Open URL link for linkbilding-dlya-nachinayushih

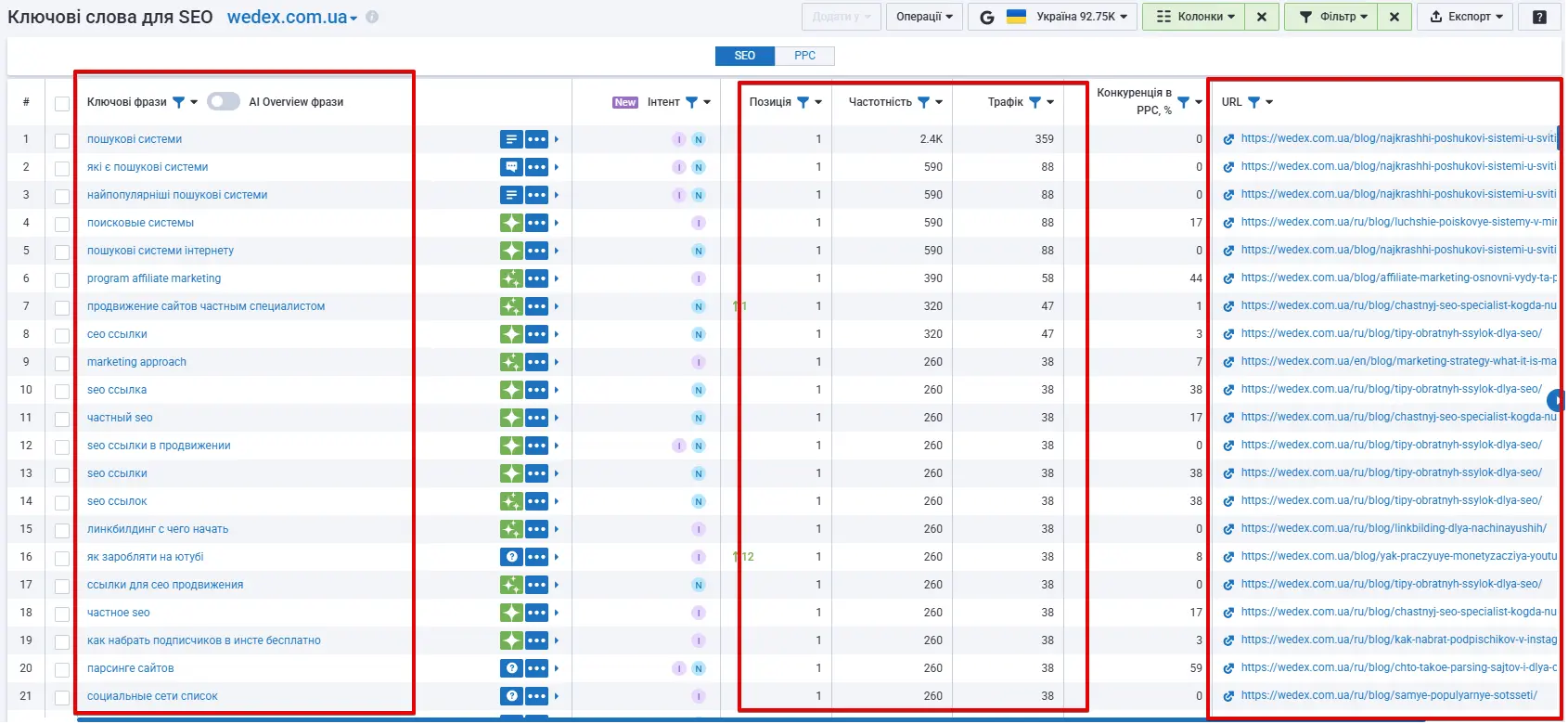tap(1393, 528)
